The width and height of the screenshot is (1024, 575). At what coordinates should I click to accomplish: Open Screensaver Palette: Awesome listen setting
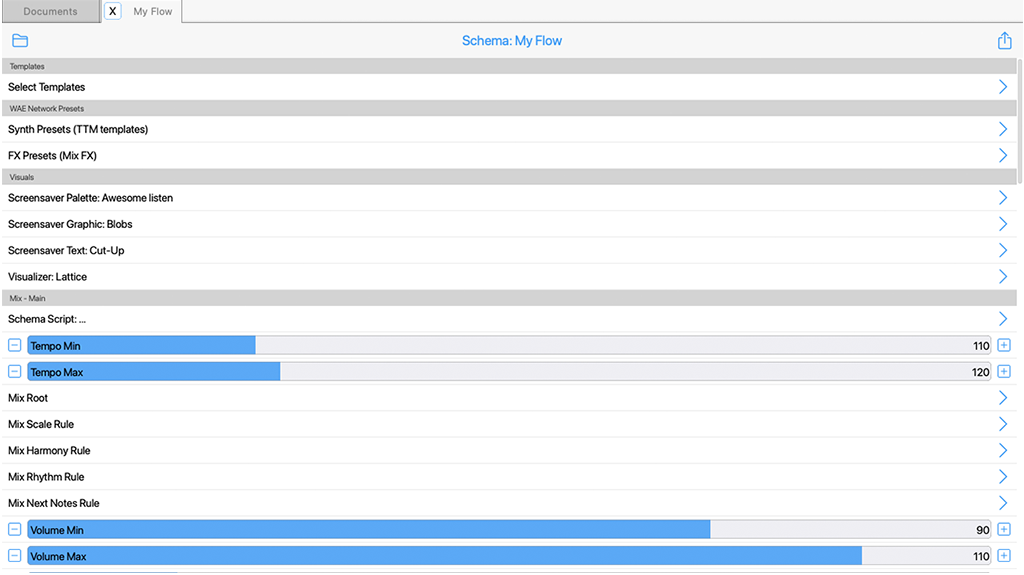(500, 198)
